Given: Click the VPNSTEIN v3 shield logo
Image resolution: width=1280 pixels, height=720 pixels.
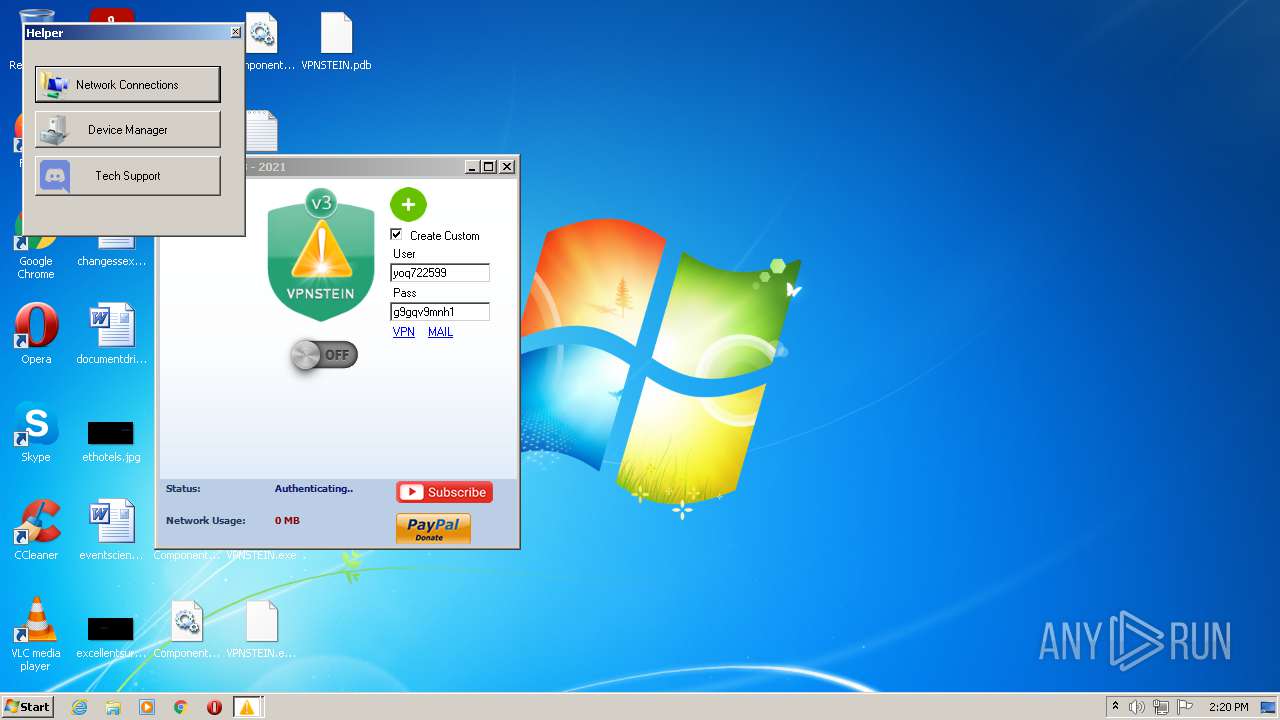Looking at the screenshot, I should click(321, 256).
